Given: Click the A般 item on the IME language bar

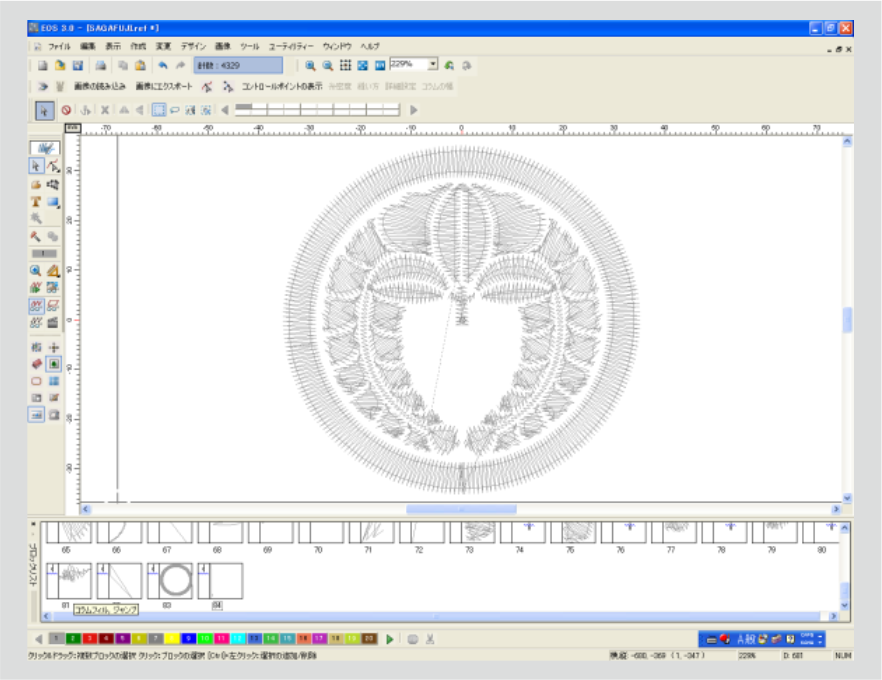Looking at the screenshot, I should click(746, 639).
